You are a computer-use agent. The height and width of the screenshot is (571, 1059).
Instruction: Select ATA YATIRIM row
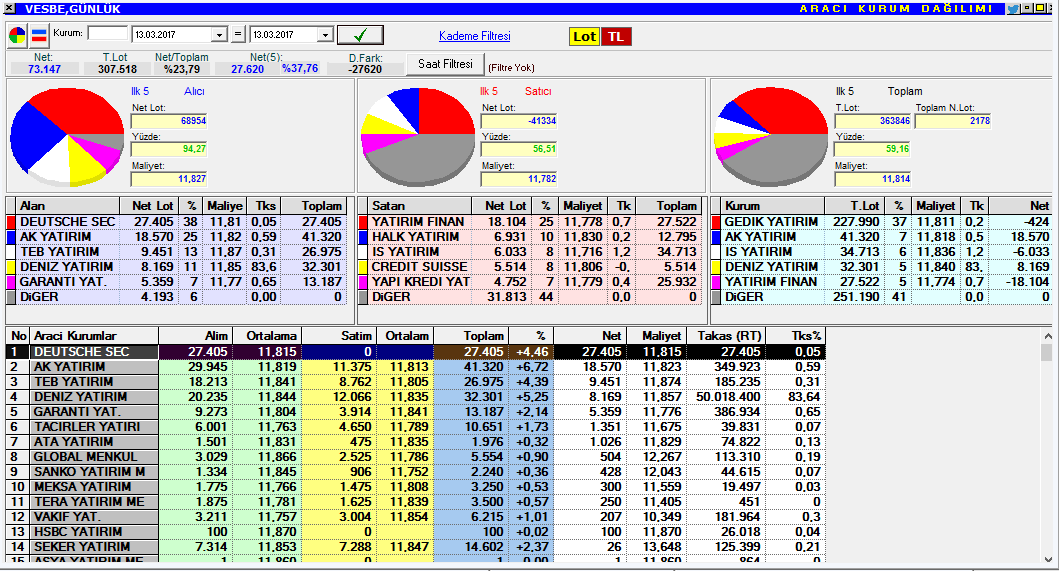pyautogui.click(x=415, y=442)
